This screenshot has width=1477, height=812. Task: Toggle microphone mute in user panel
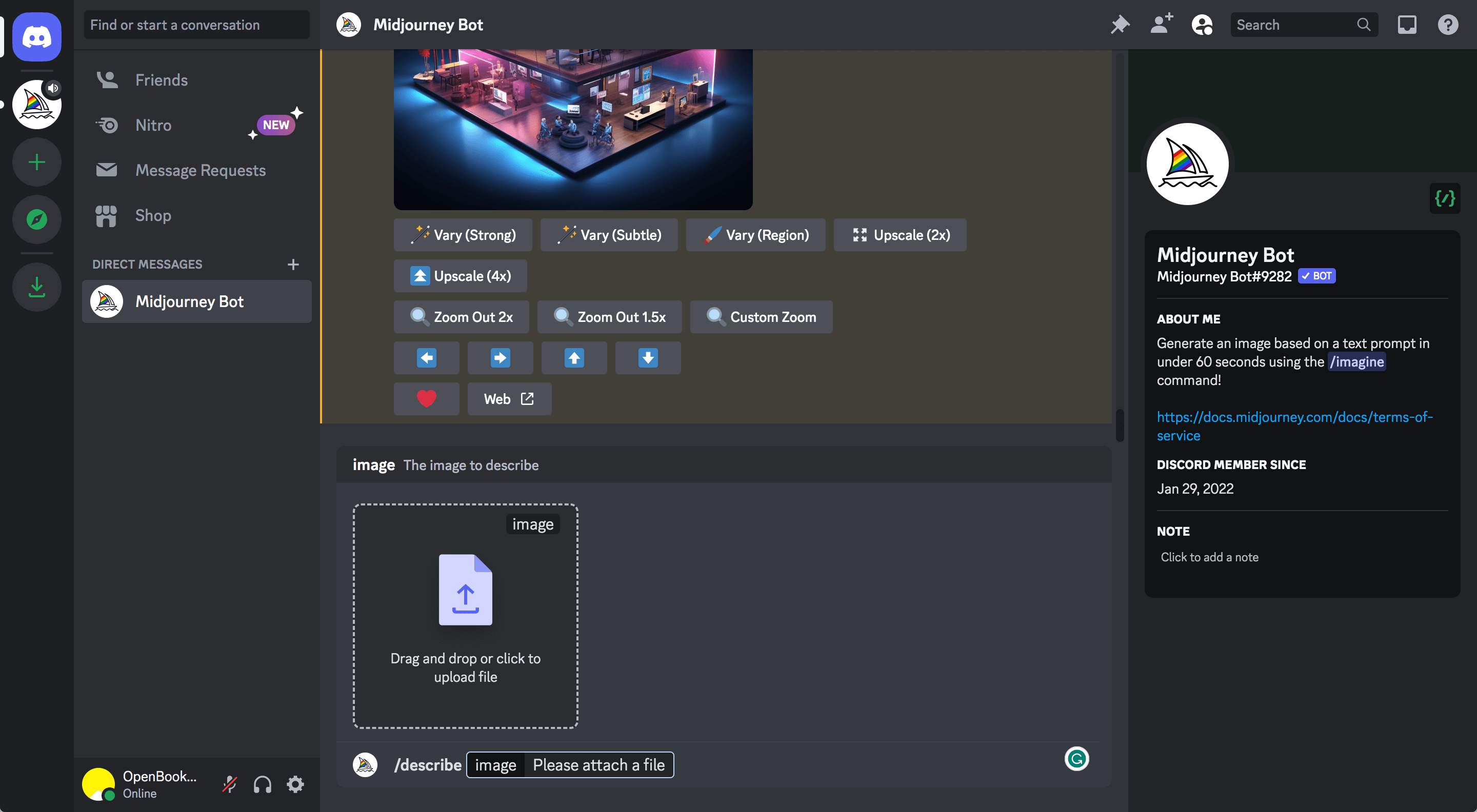coord(229,784)
